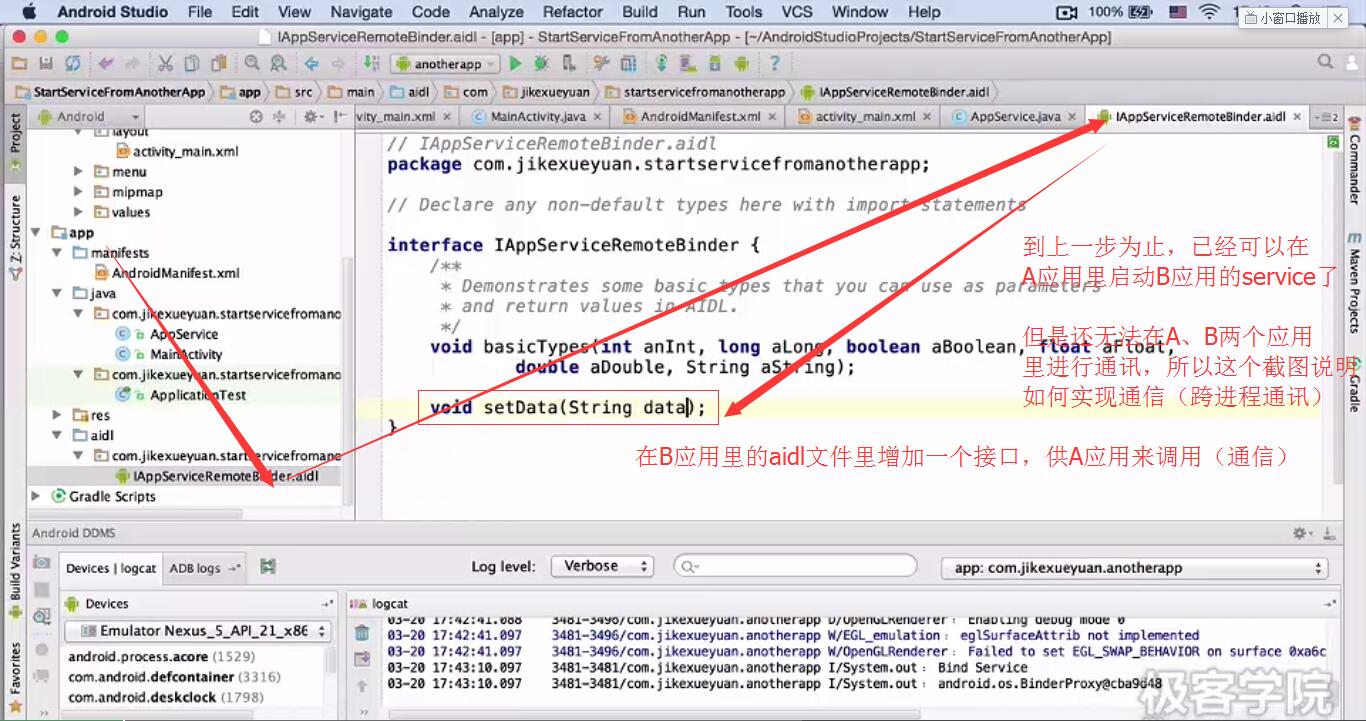Click the aidl breadcrumb in navigation bar
This screenshot has height=721, width=1366.
pyautogui.click(x=411, y=92)
